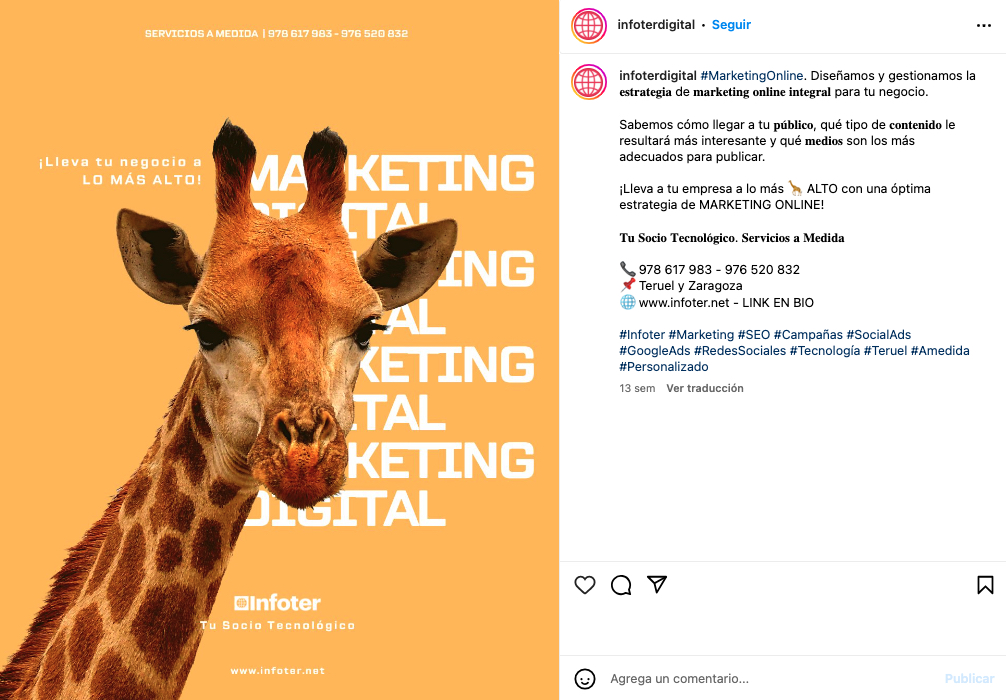1006x700 pixels.
Task: Follow the account with Seguir
Action: 731,24
